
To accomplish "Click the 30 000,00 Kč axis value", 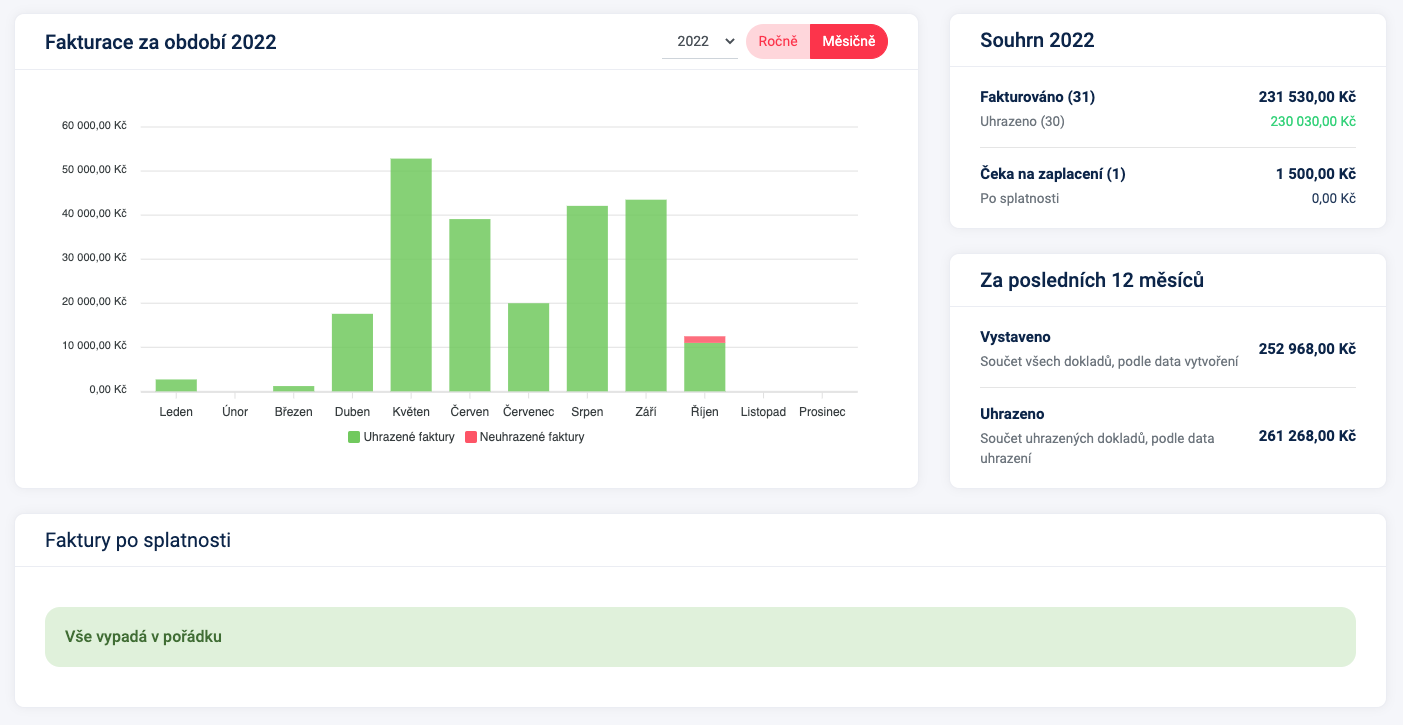I will pyautogui.click(x=94, y=258).
